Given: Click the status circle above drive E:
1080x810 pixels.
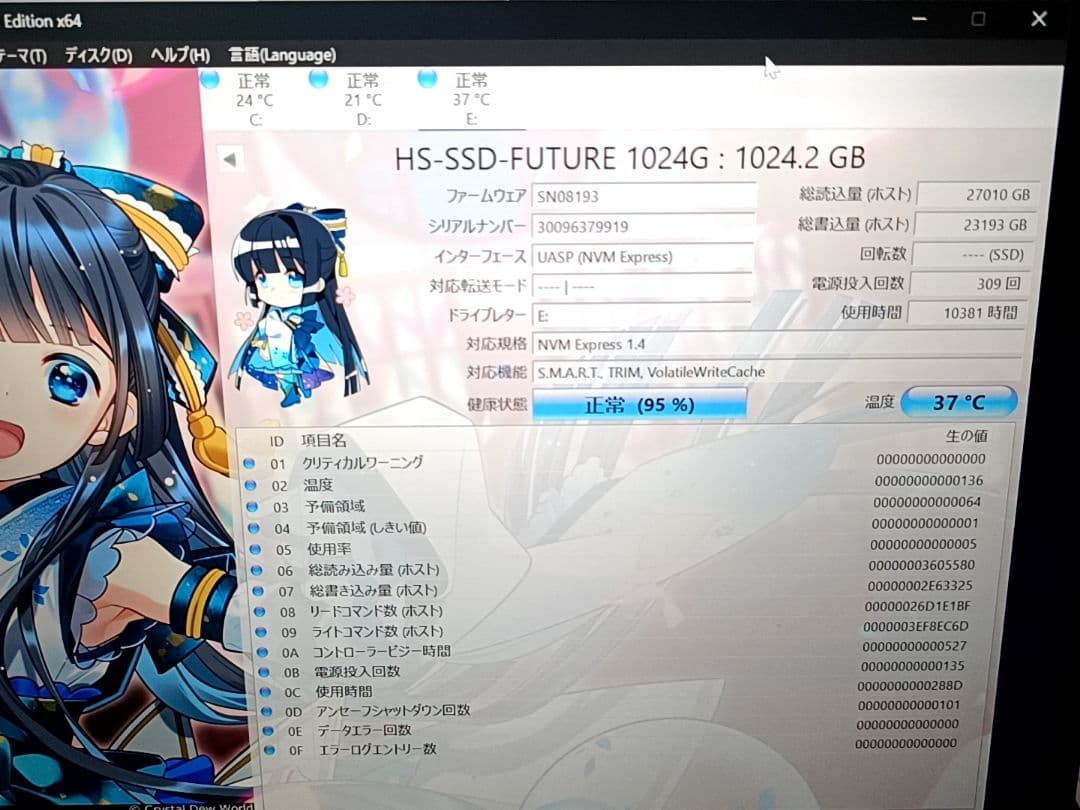Looking at the screenshot, I should (x=428, y=77).
